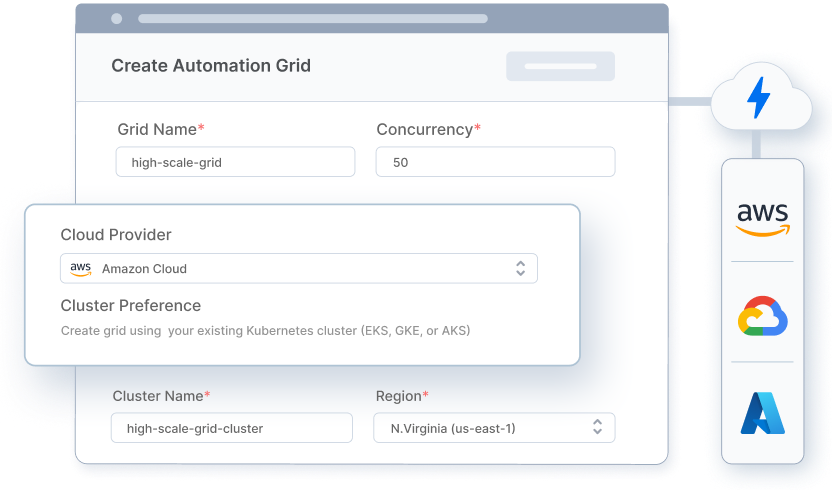Select the Google Cloud logo
Screen dimensions: 832x490
(x=762, y=316)
